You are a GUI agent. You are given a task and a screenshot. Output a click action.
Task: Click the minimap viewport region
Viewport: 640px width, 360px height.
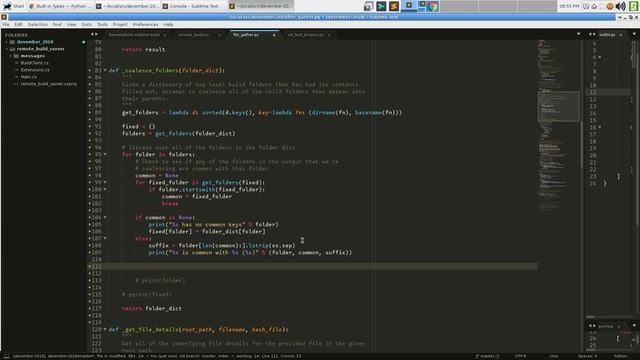click(558, 106)
